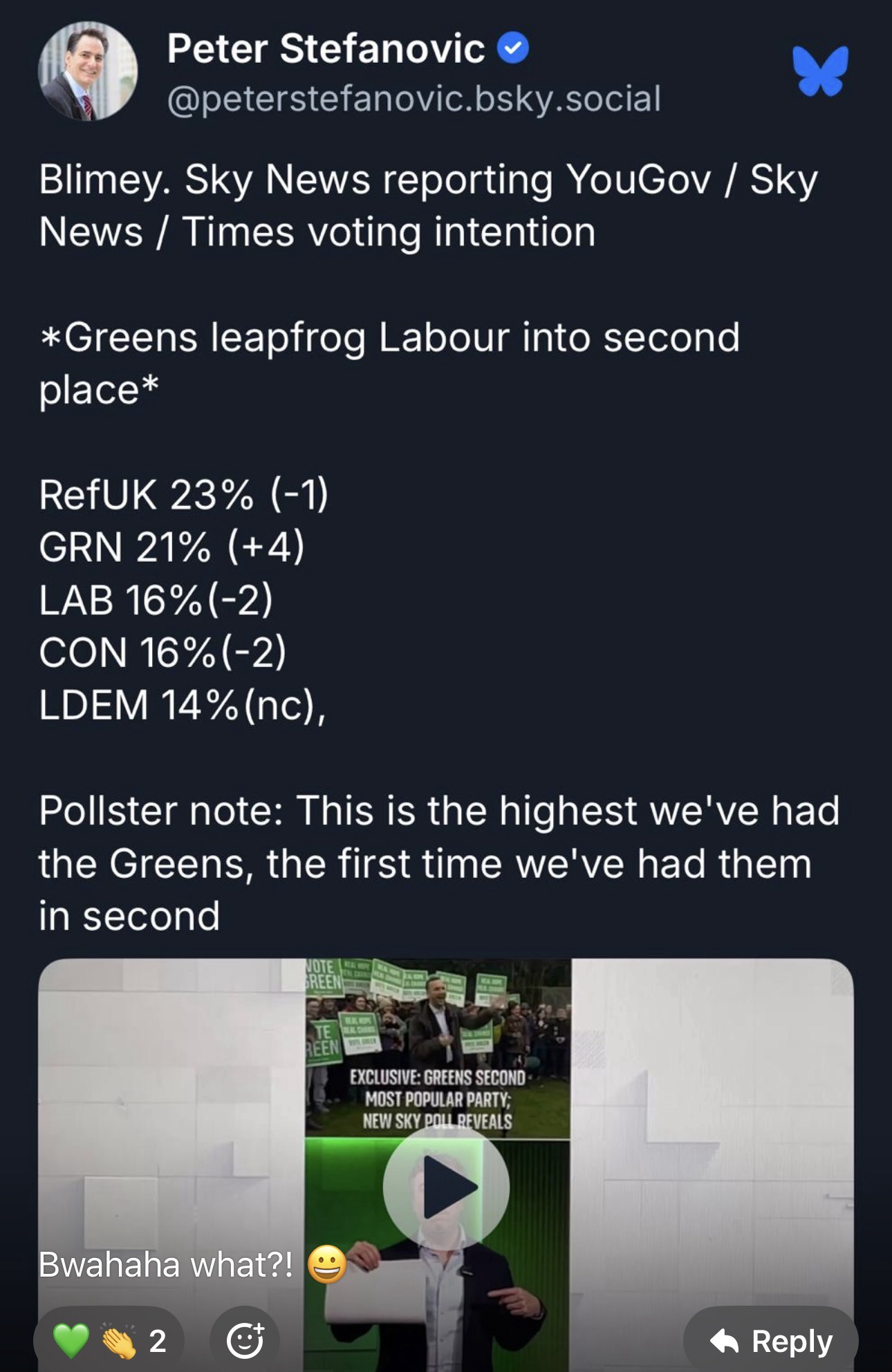
Task: Click the 'RefUK 23% (-1)' poll line
Action: (183, 495)
